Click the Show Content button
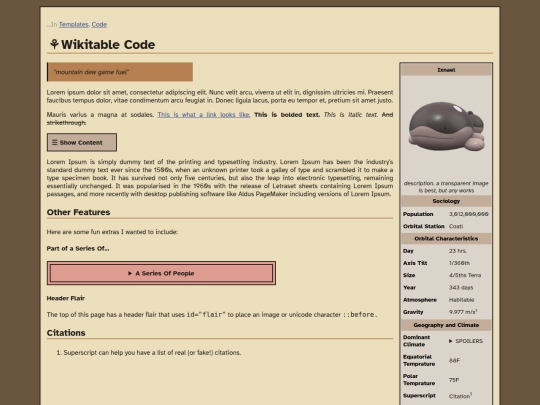 (x=82, y=142)
